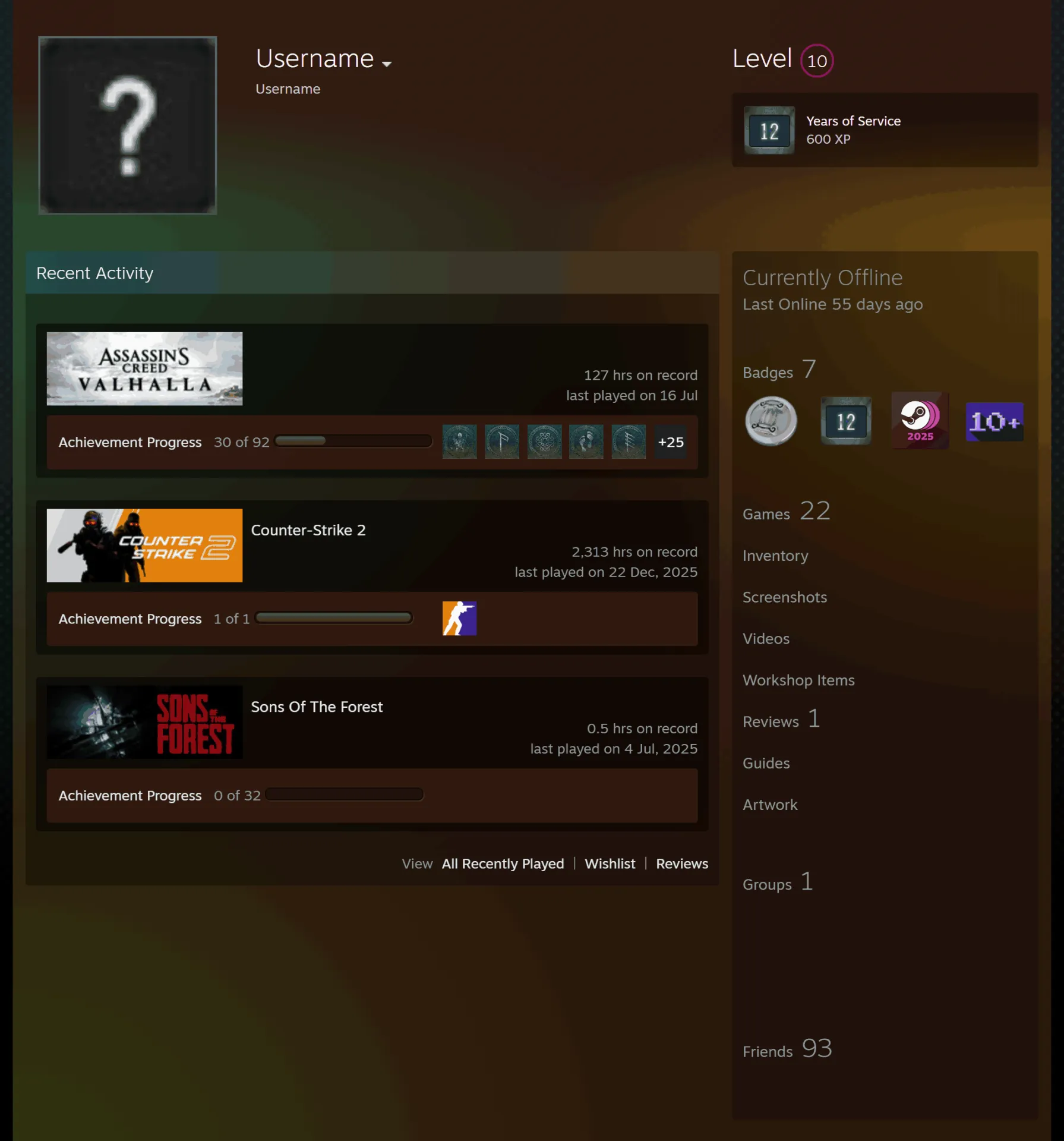The image size is (1064, 1141).
Task: Click the question mark profile avatar
Action: [128, 125]
